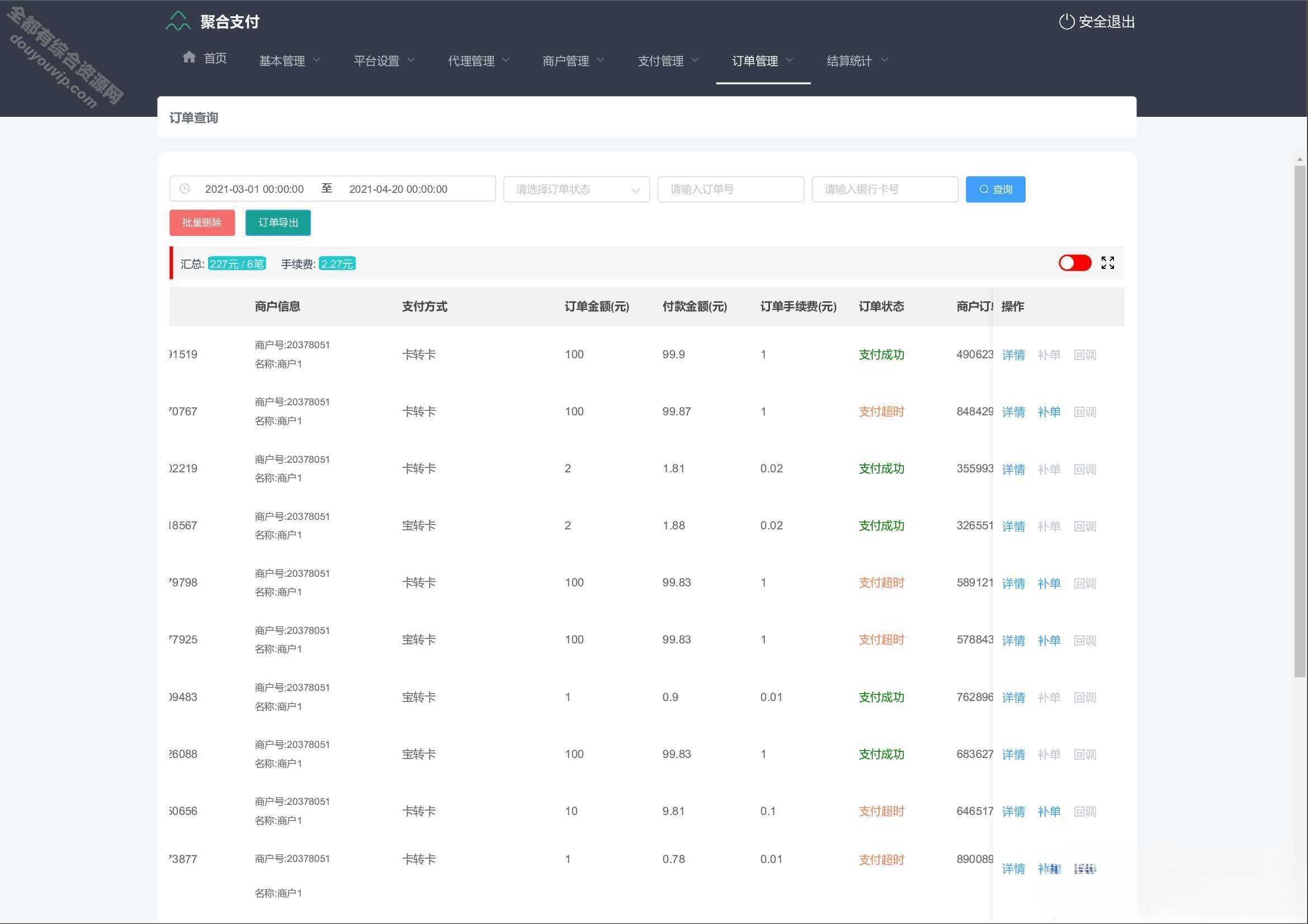Open 详情 for order 355993

tap(1013, 469)
